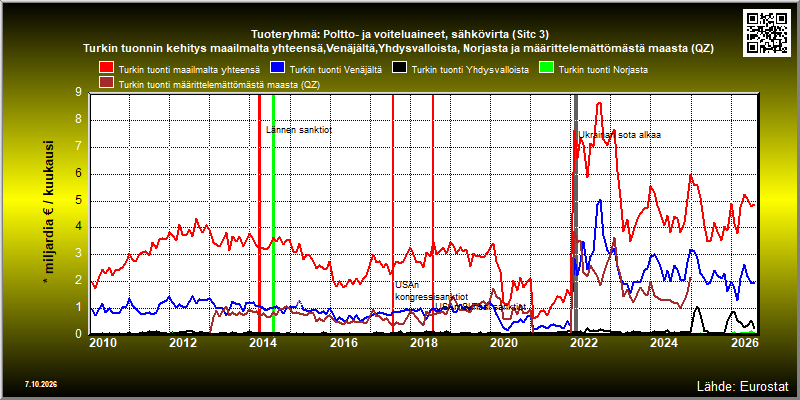Click the subtitle 'Turkin tuonnin kehitys maailmalta yhteensä'
The image size is (800, 400).
(398, 49)
